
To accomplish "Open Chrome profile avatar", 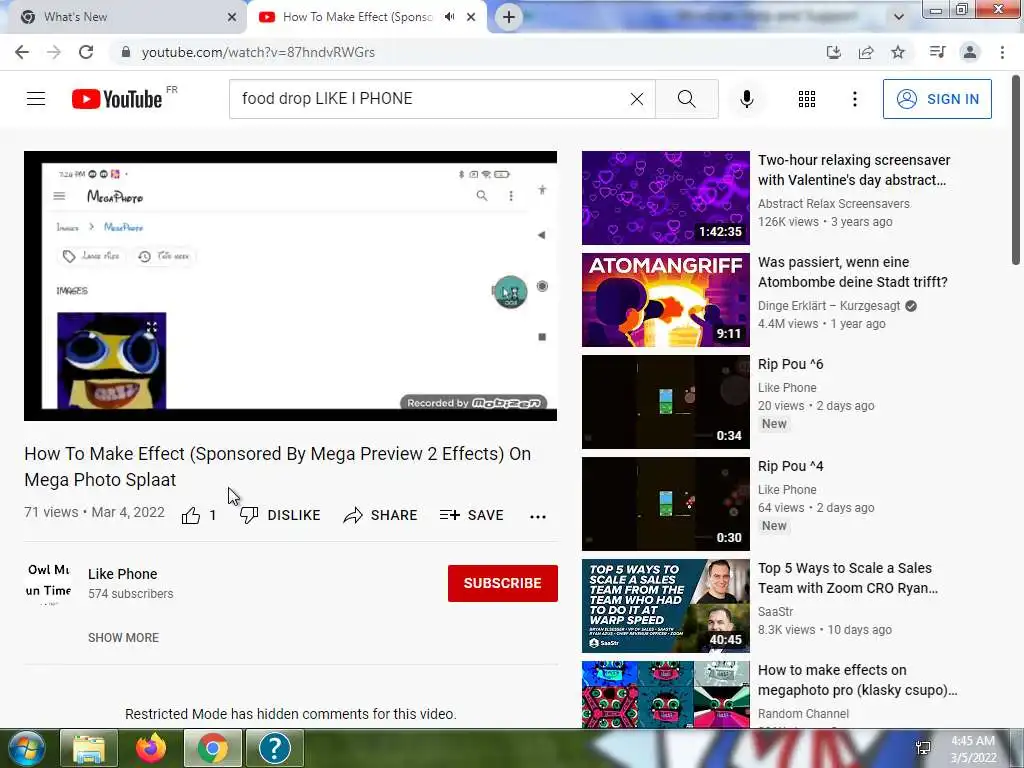I will pos(970,52).
